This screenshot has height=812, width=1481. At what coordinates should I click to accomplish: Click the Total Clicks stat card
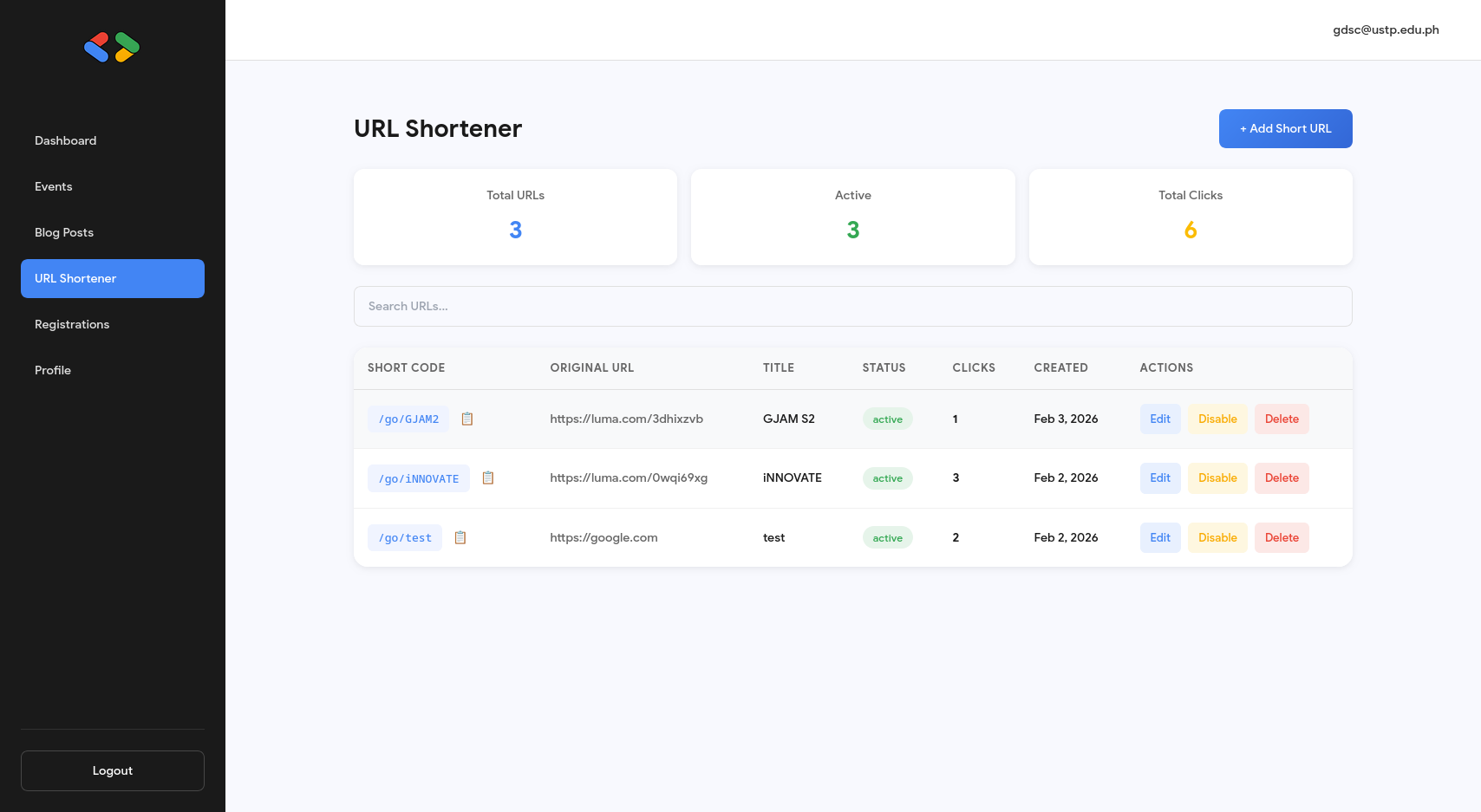[1191, 217]
